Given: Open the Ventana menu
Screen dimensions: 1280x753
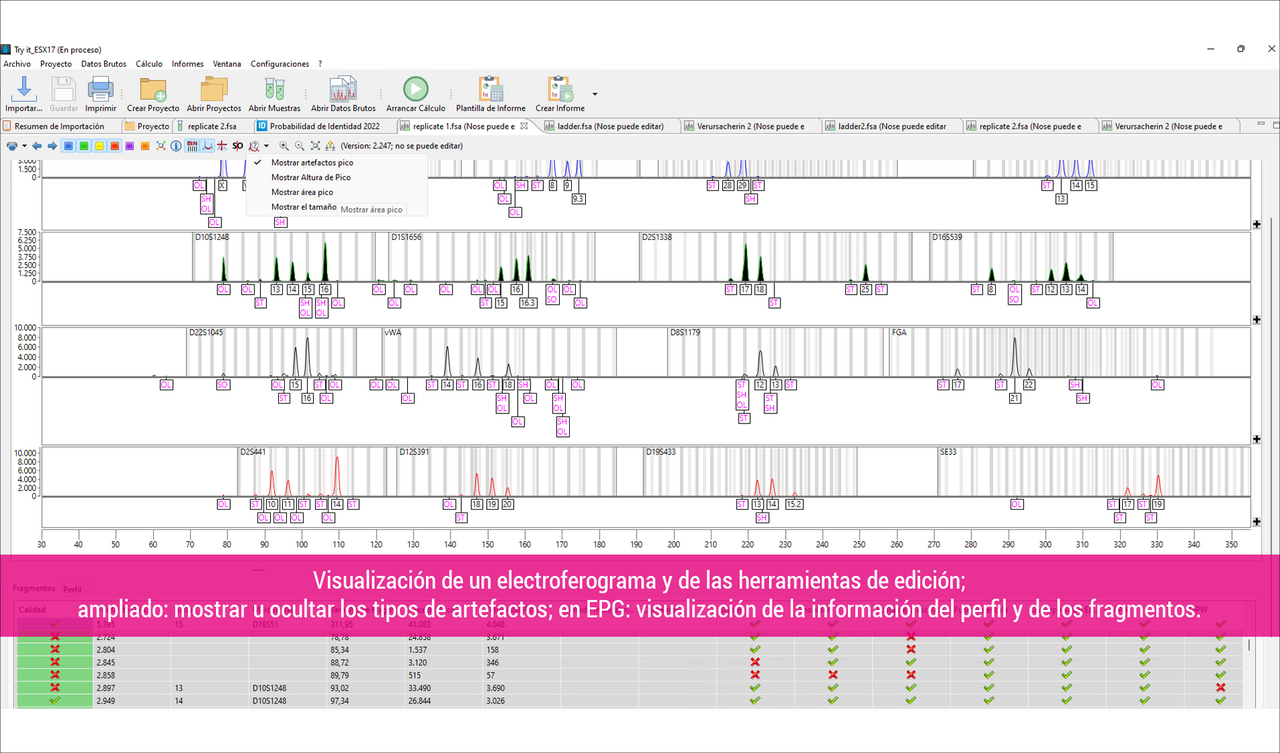Looking at the screenshot, I should click(x=227, y=64).
